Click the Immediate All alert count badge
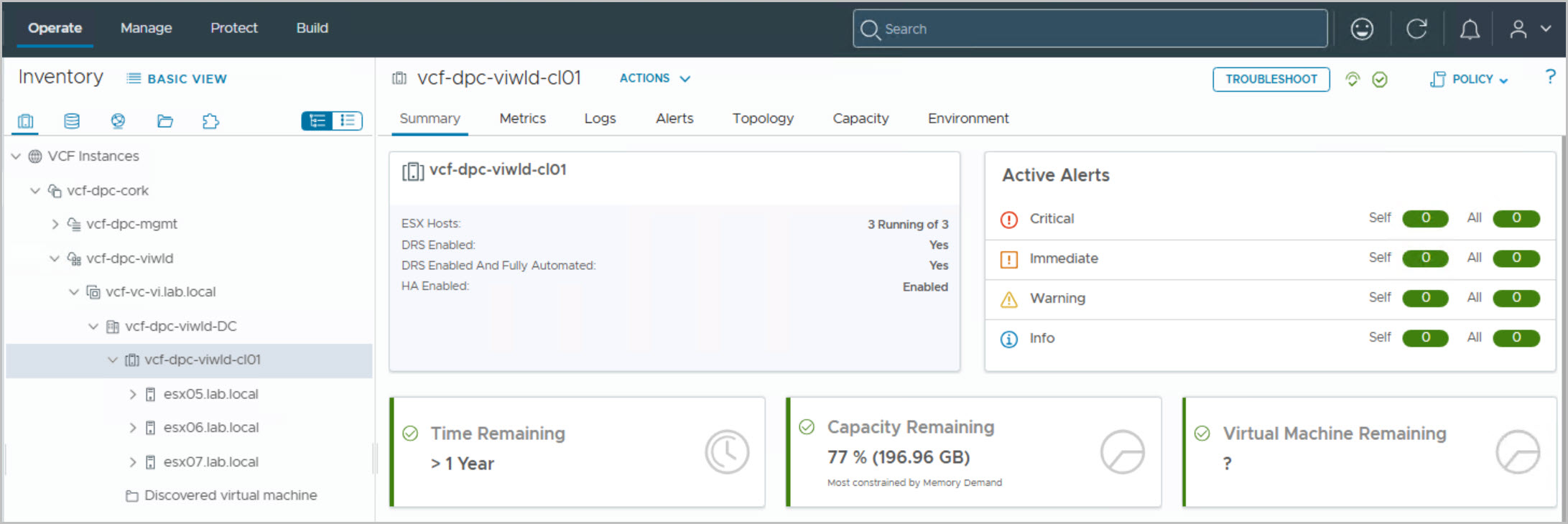This screenshot has height=524, width=1568. [1516, 258]
